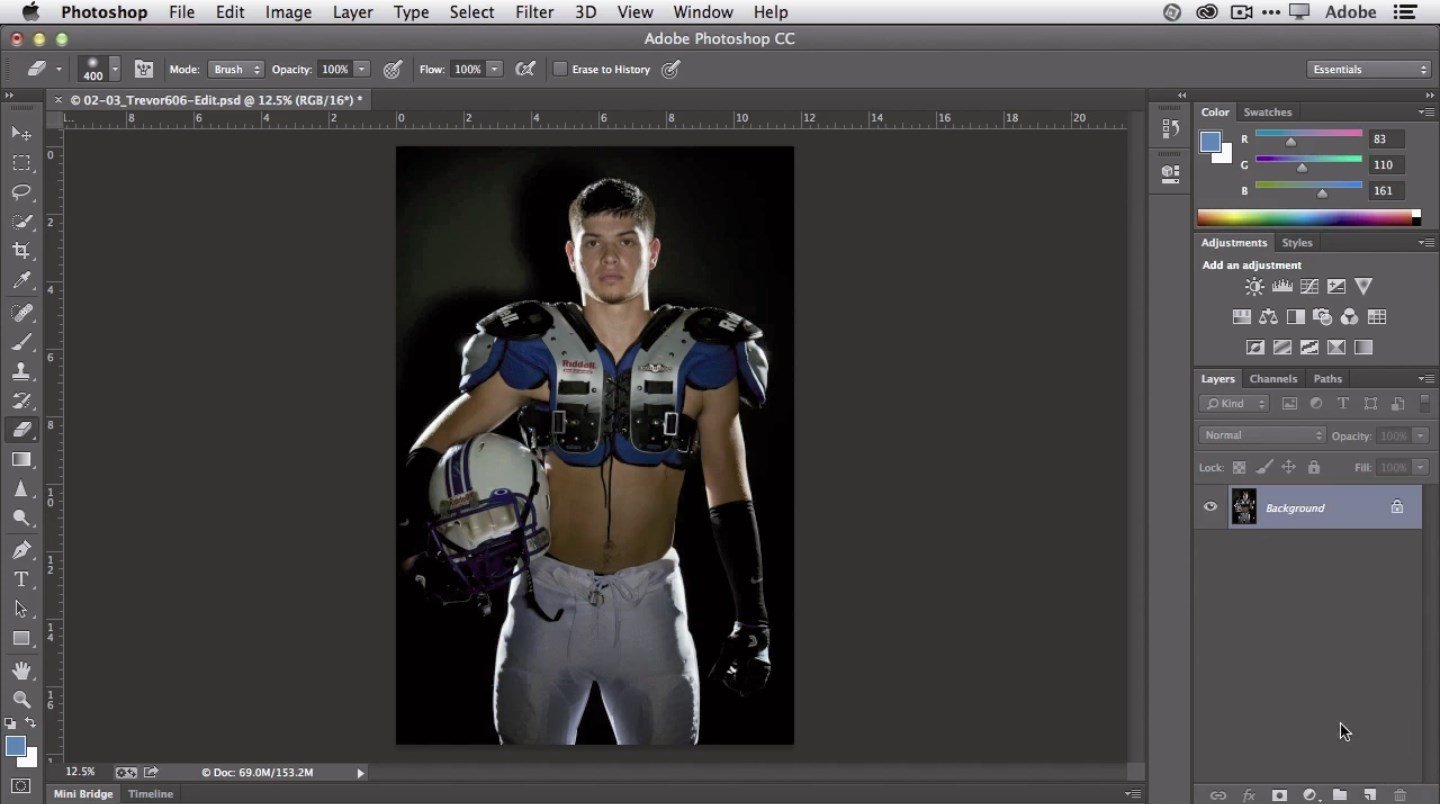Select the Eyedropper tool
Image resolution: width=1440 pixels, height=804 pixels.
[x=21, y=281]
